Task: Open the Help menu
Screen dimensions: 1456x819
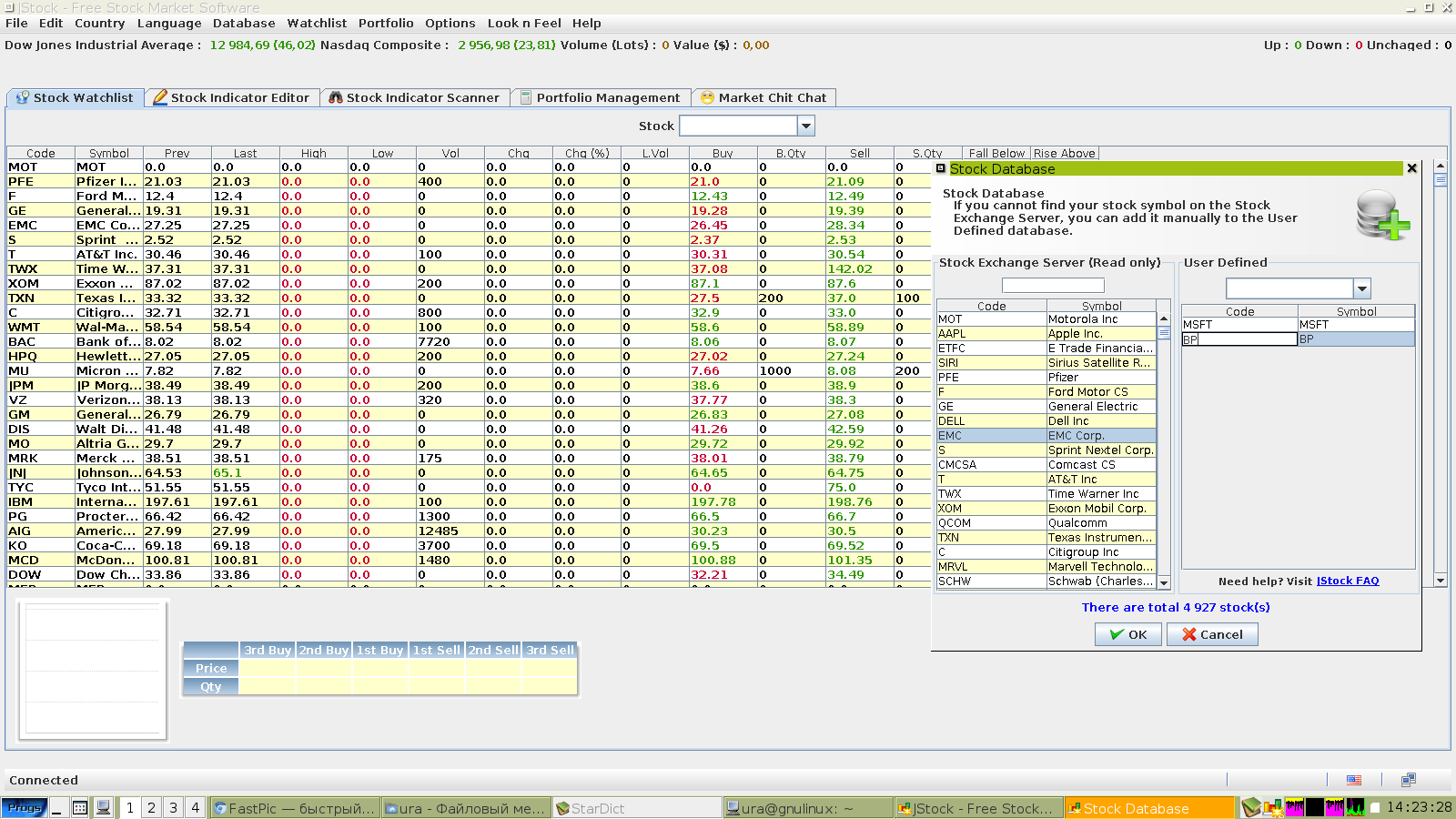Action: point(586,24)
